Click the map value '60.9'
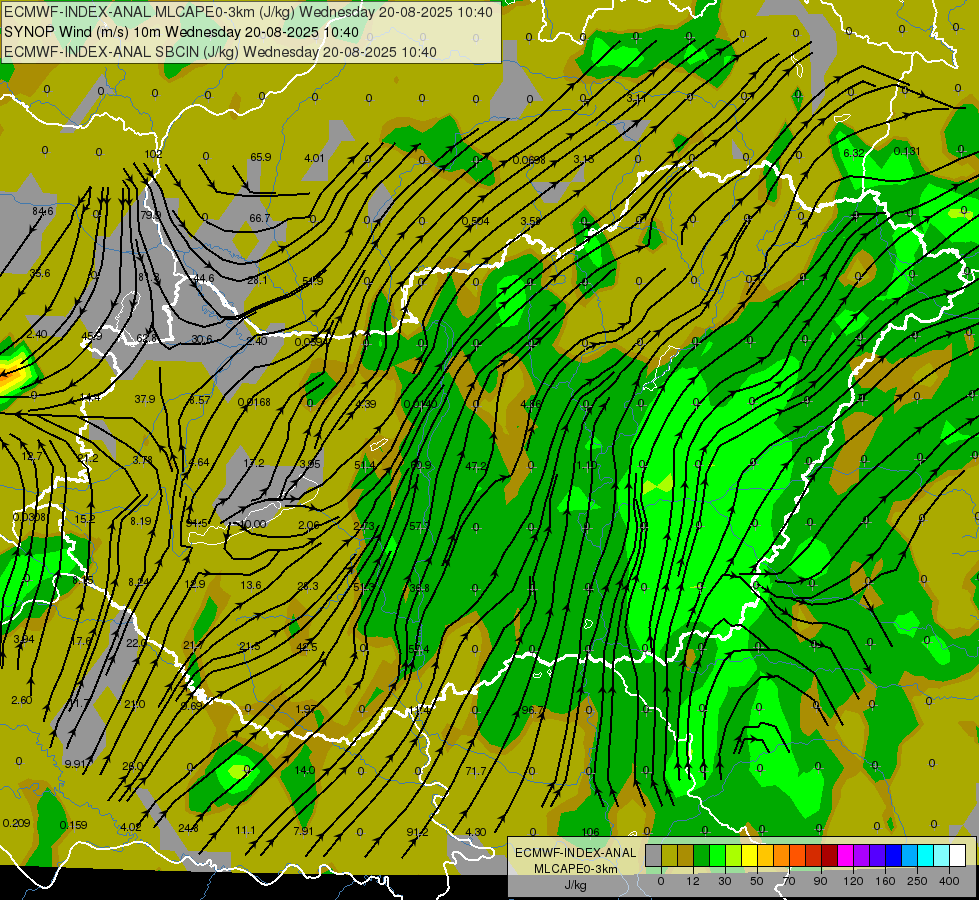Viewport: 979px width, 900px height. point(421,465)
